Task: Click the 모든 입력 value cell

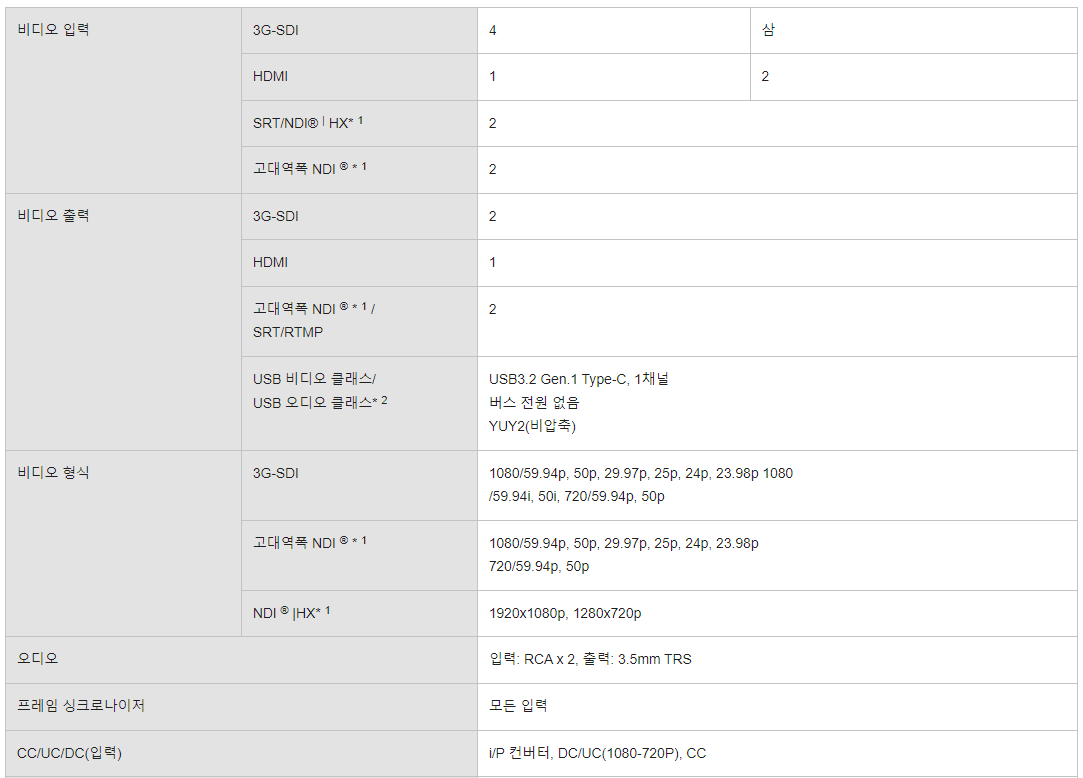Action: (518, 706)
